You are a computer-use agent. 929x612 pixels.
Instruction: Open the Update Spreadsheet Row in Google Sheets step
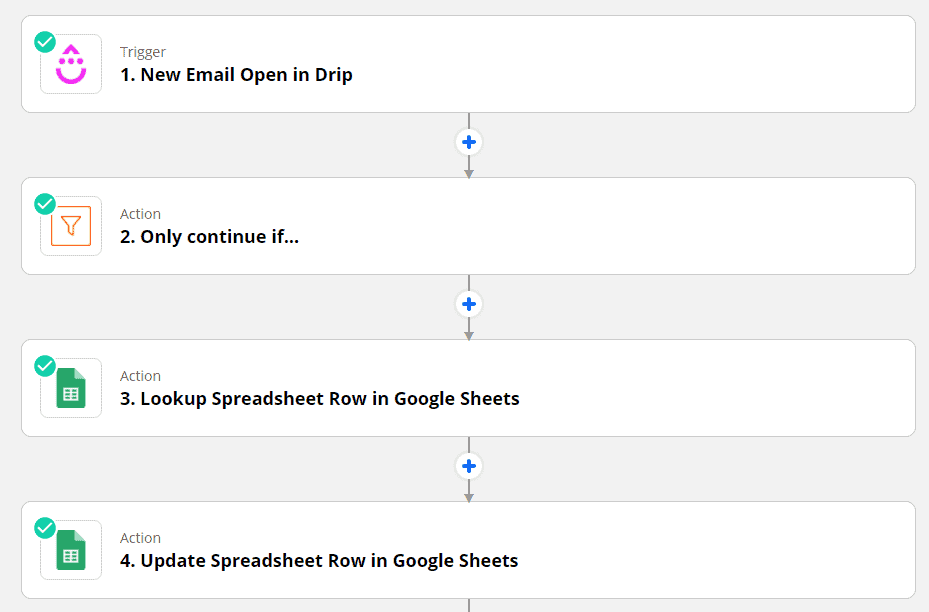[468, 550]
